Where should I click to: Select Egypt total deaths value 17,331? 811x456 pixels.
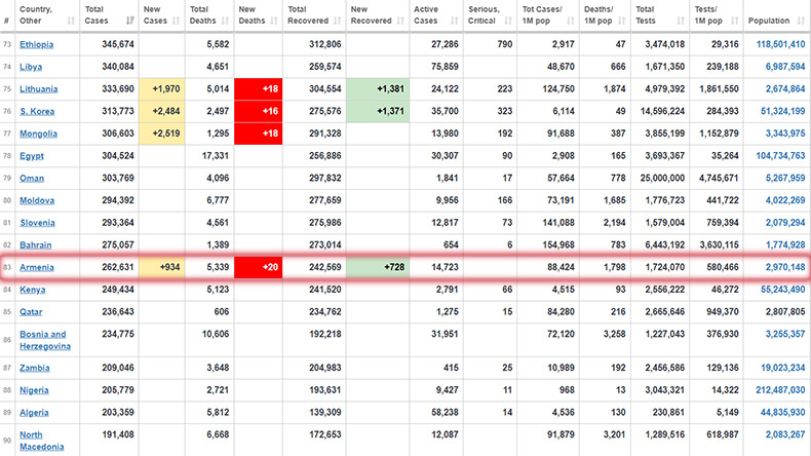216,156
